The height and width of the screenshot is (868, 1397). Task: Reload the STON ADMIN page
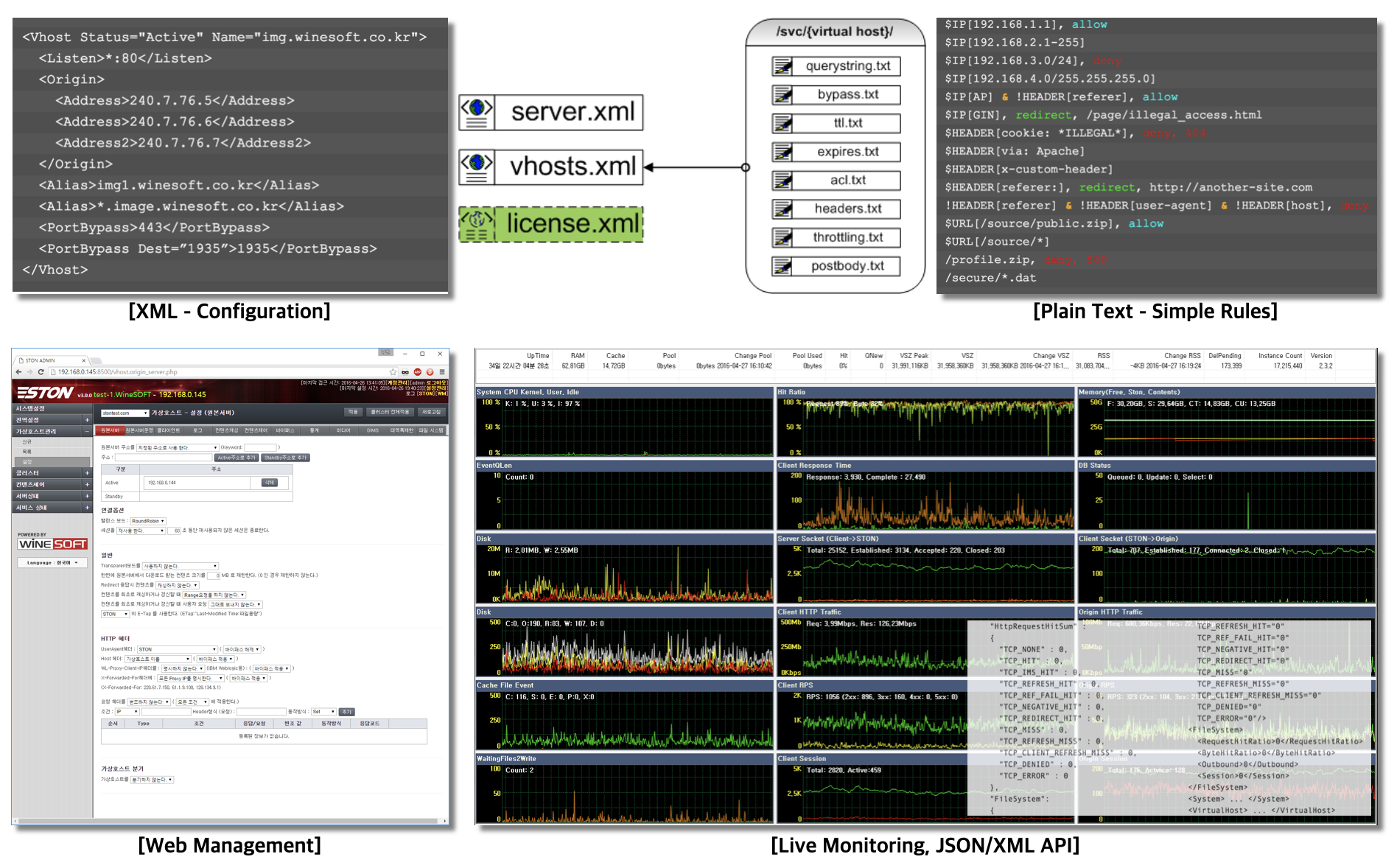(41, 372)
